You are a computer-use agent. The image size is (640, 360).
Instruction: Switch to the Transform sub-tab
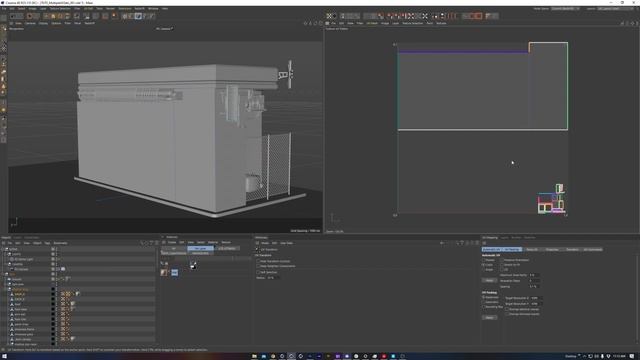point(572,249)
